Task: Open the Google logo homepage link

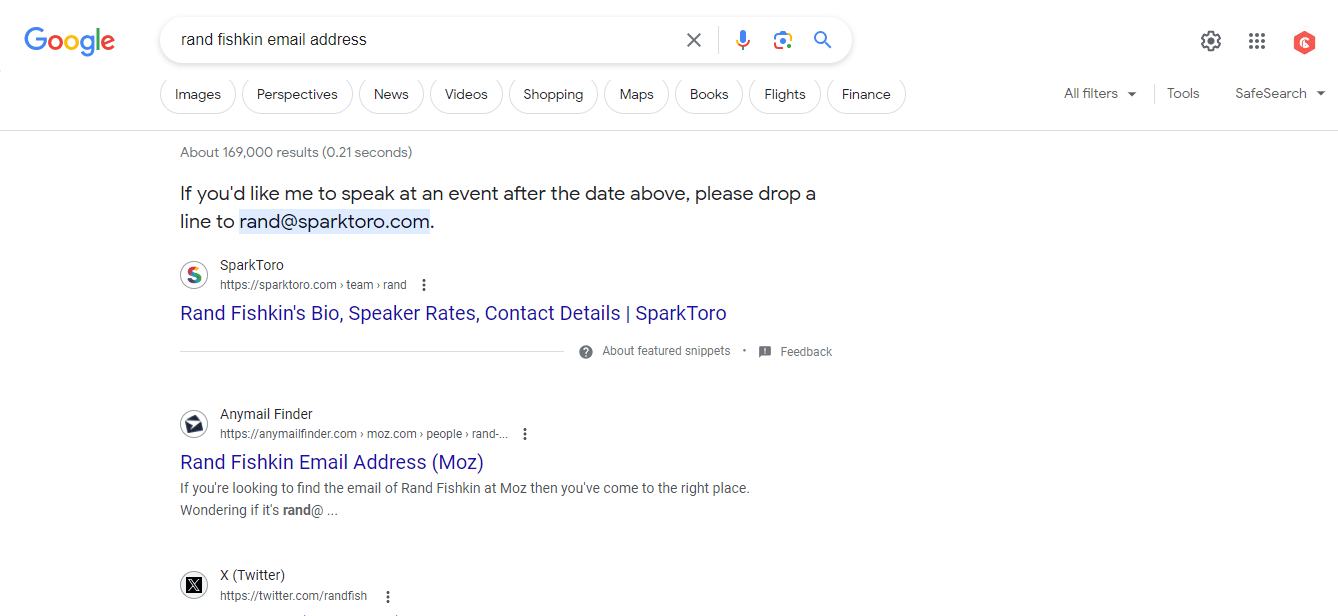Action: 69,40
